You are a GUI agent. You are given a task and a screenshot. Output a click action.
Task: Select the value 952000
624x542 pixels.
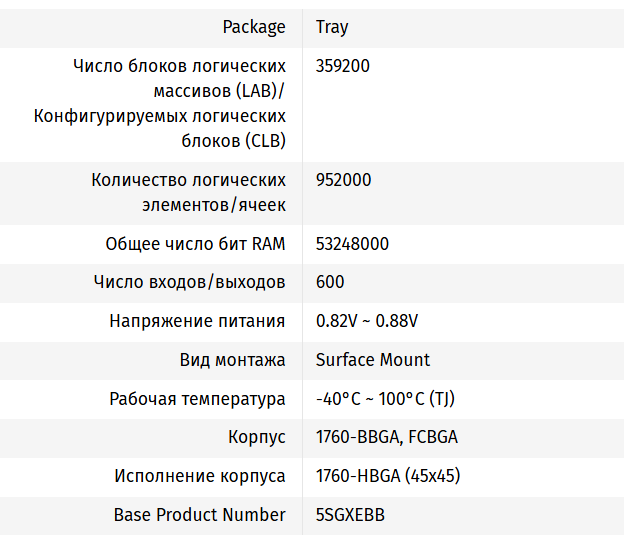(x=343, y=180)
